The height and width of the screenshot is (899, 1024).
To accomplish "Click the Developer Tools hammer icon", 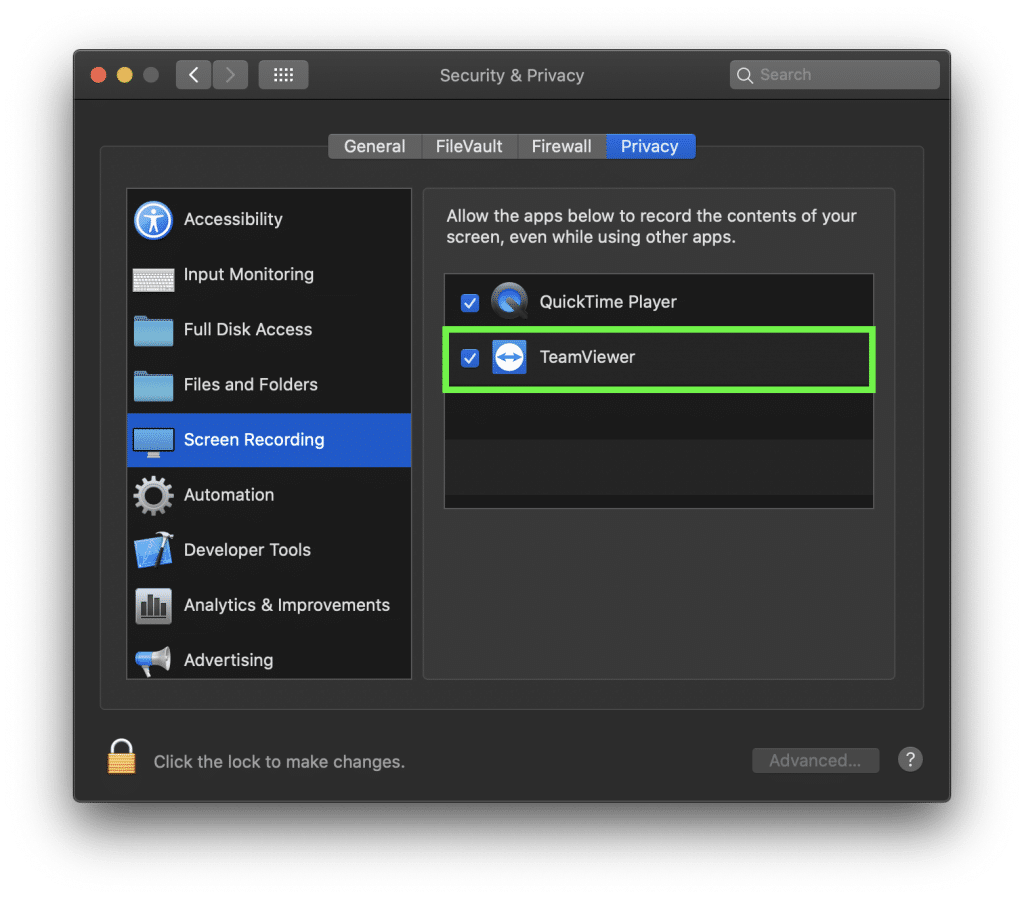I will [153, 550].
